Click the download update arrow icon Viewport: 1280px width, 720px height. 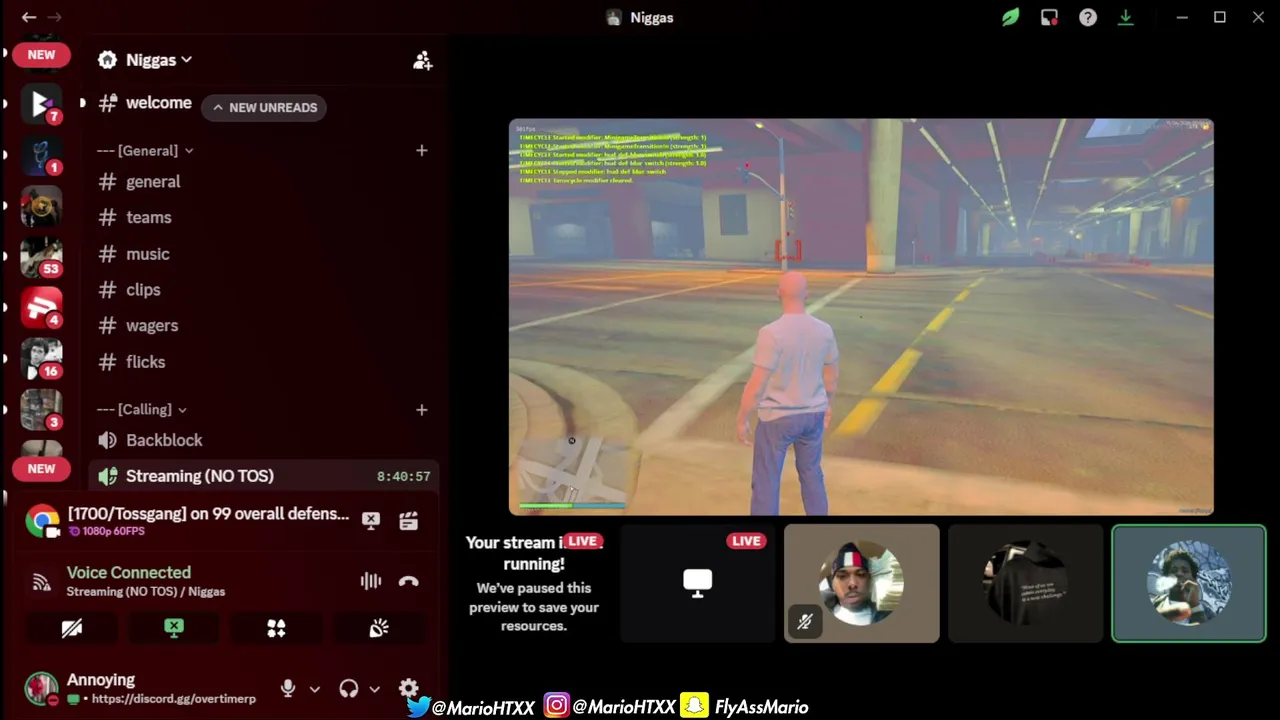(x=1126, y=17)
